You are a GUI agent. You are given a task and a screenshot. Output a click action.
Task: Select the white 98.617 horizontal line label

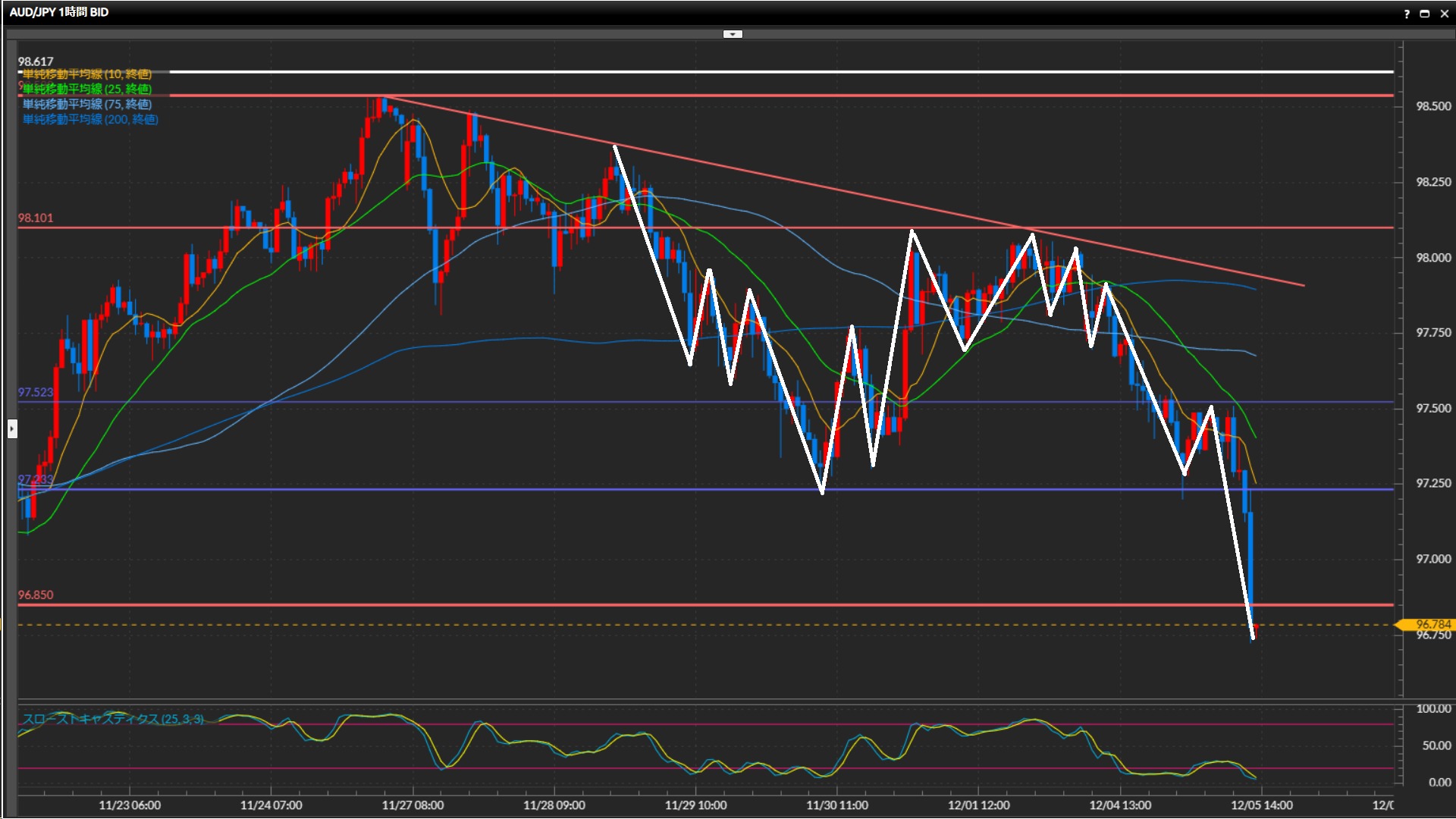pyautogui.click(x=36, y=62)
